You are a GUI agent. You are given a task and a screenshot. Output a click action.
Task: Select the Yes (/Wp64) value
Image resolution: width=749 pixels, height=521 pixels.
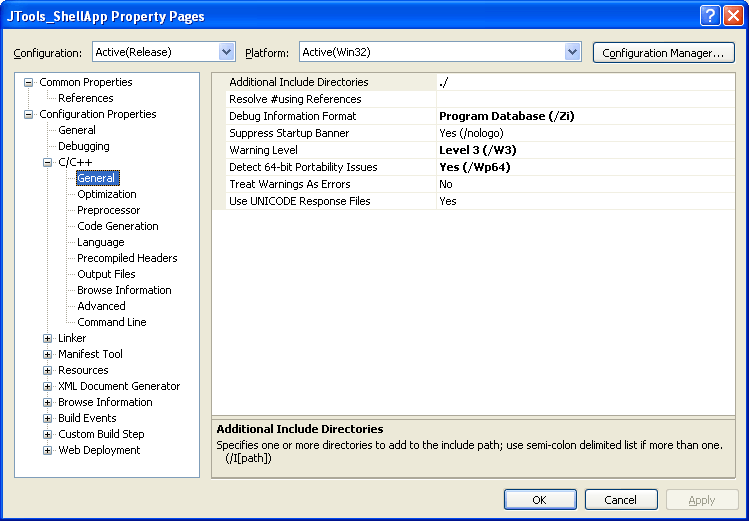[586, 167]
